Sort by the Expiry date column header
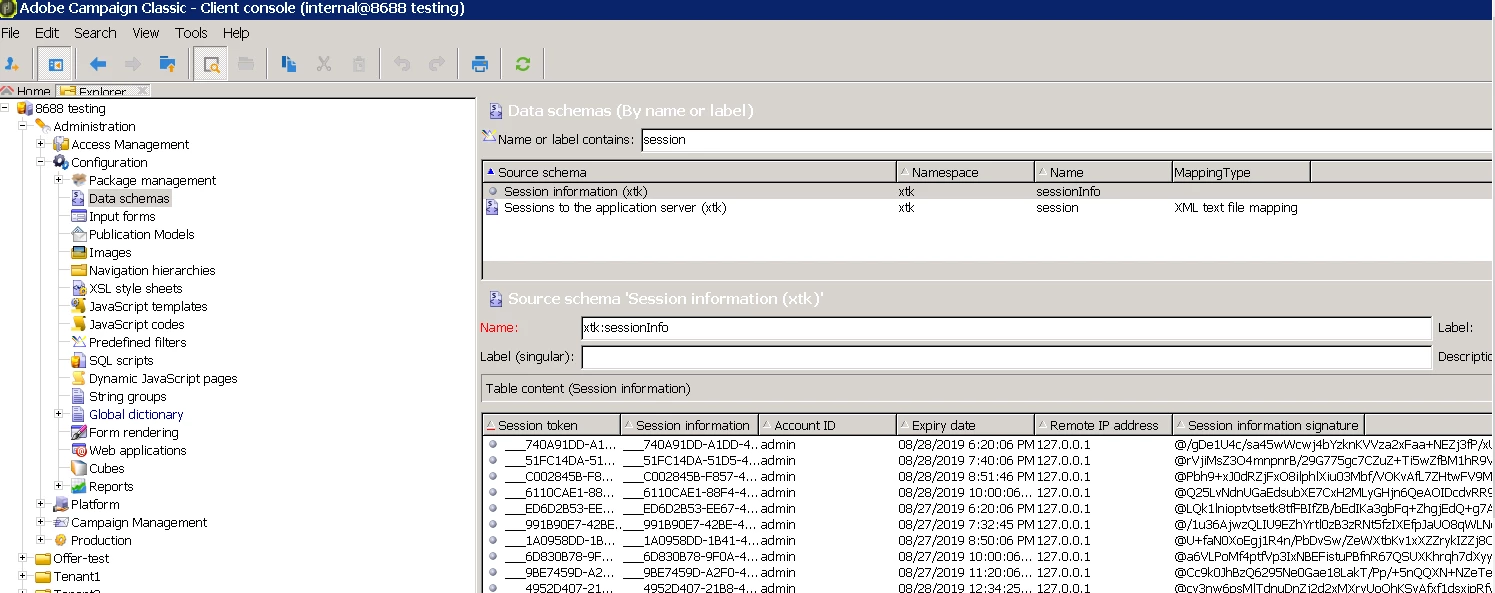The height and width of the screenshot is (593, 1495). (965, 425)
